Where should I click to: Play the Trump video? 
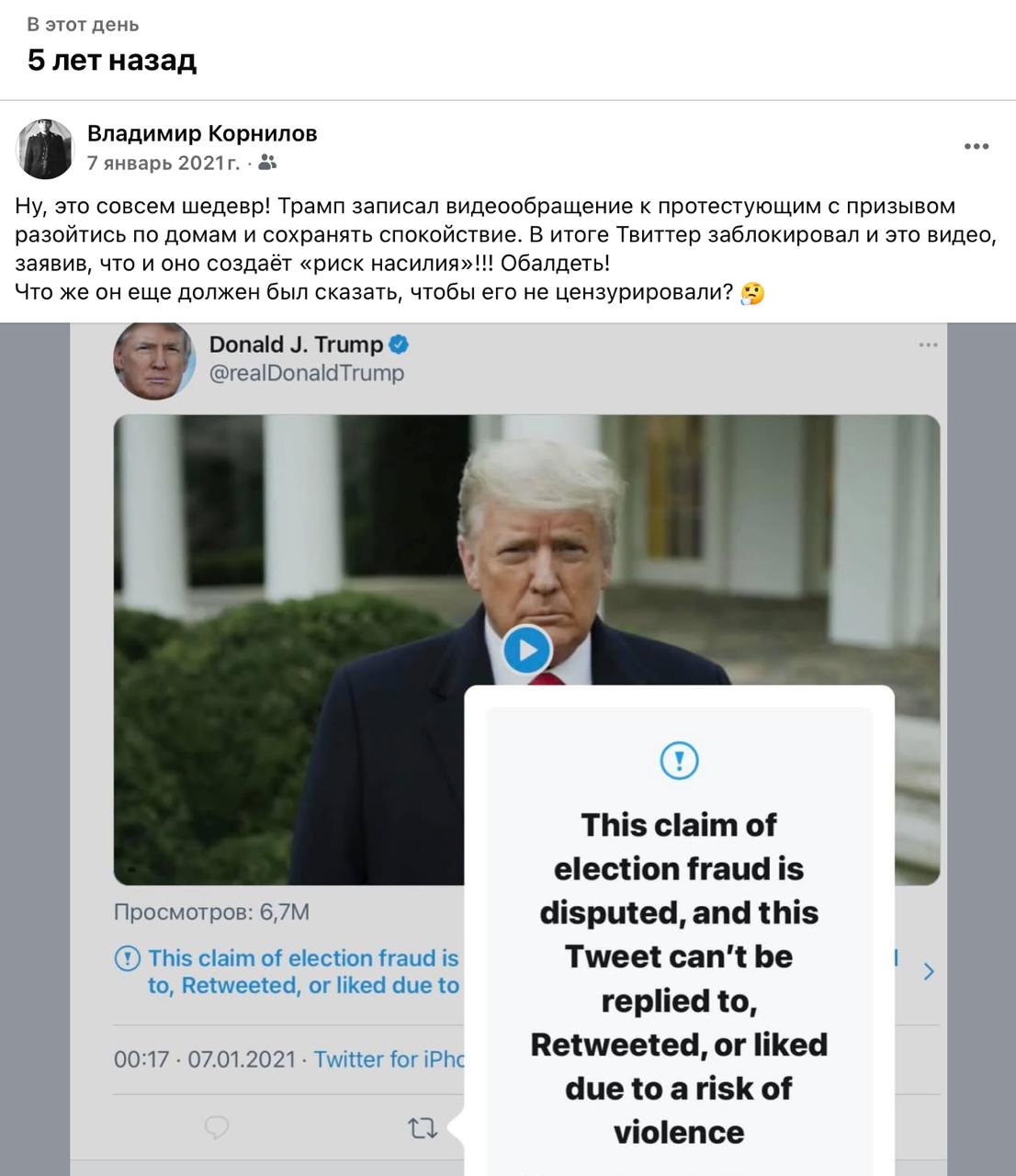click(x=526, y=650)
